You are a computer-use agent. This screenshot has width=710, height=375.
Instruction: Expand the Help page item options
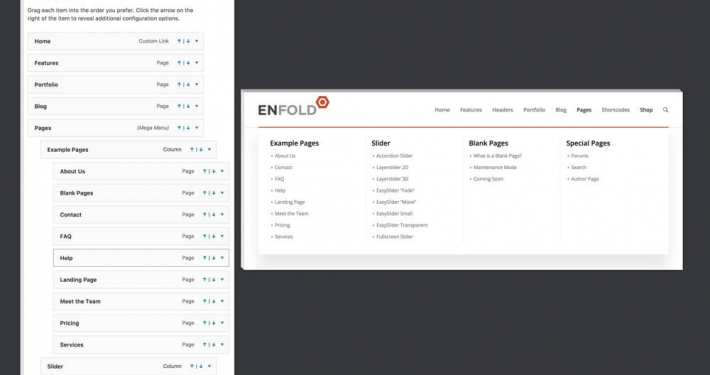point(222,258)
